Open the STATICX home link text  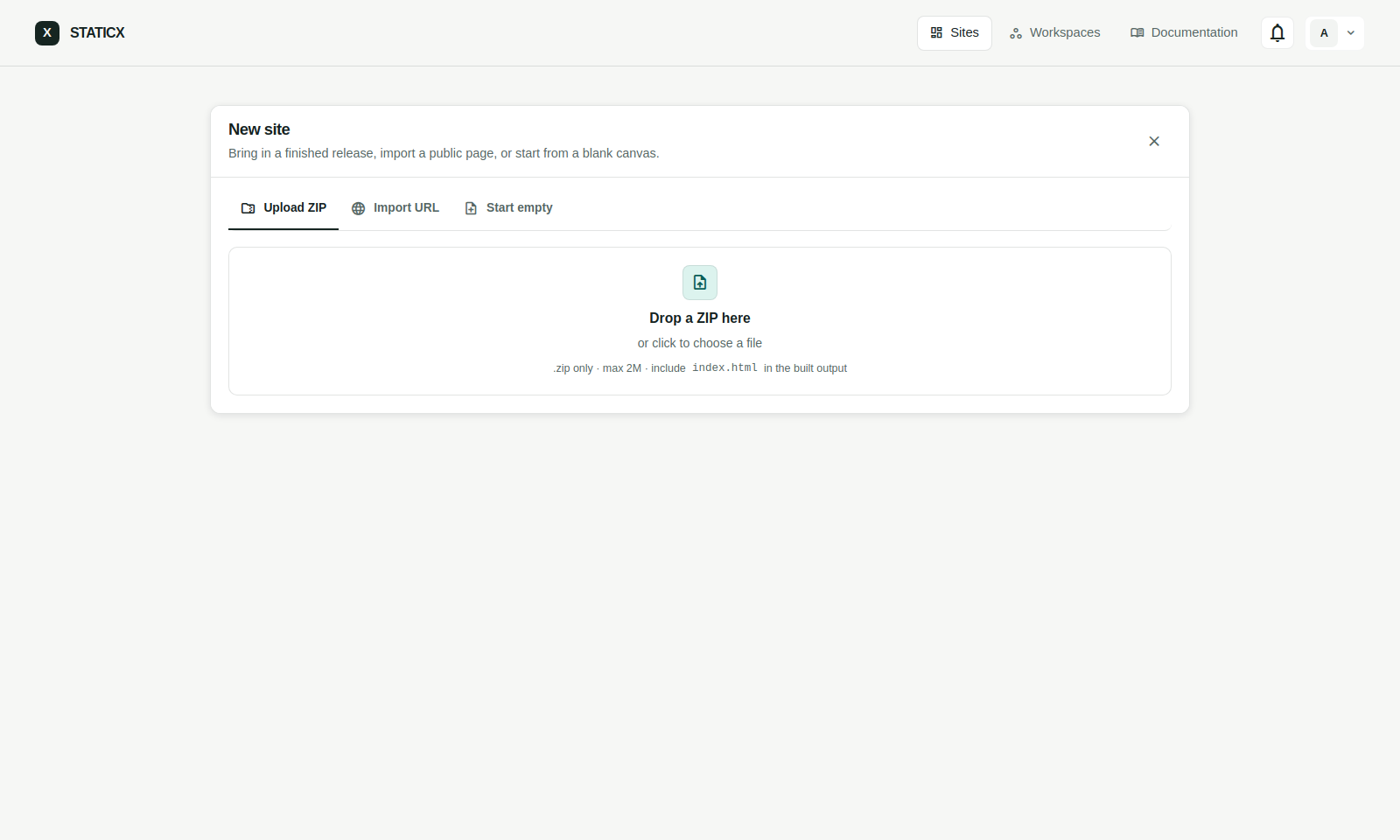[x=97, y=33]
